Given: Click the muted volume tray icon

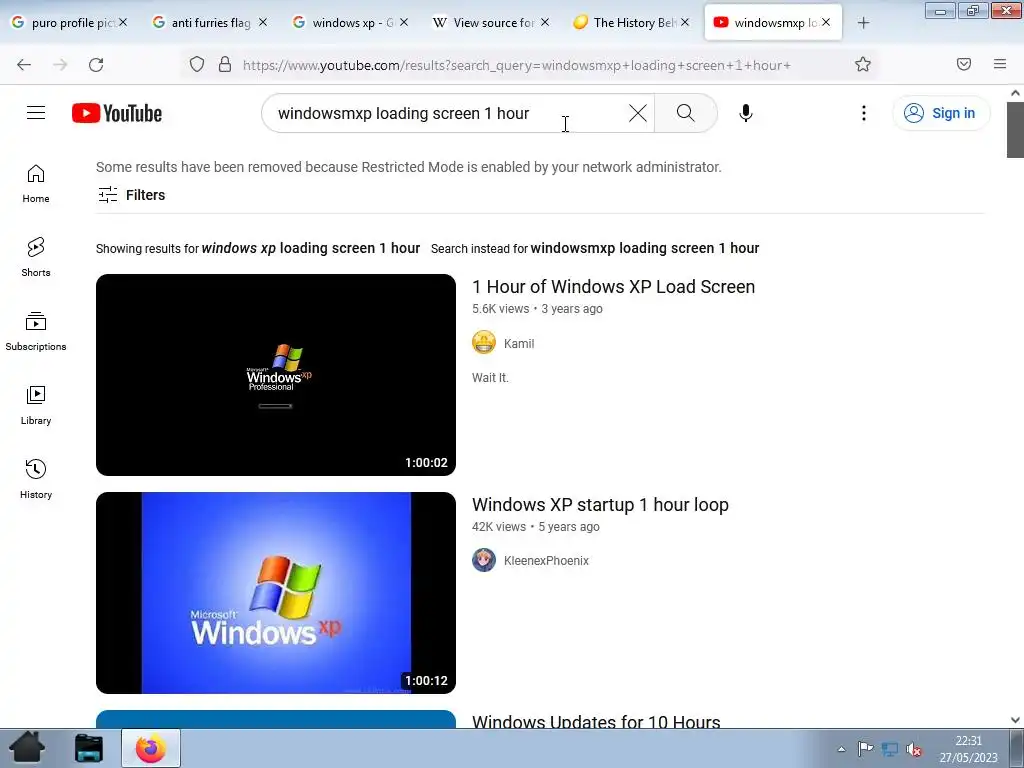Looking at the screenshot, I should point(914,749).
